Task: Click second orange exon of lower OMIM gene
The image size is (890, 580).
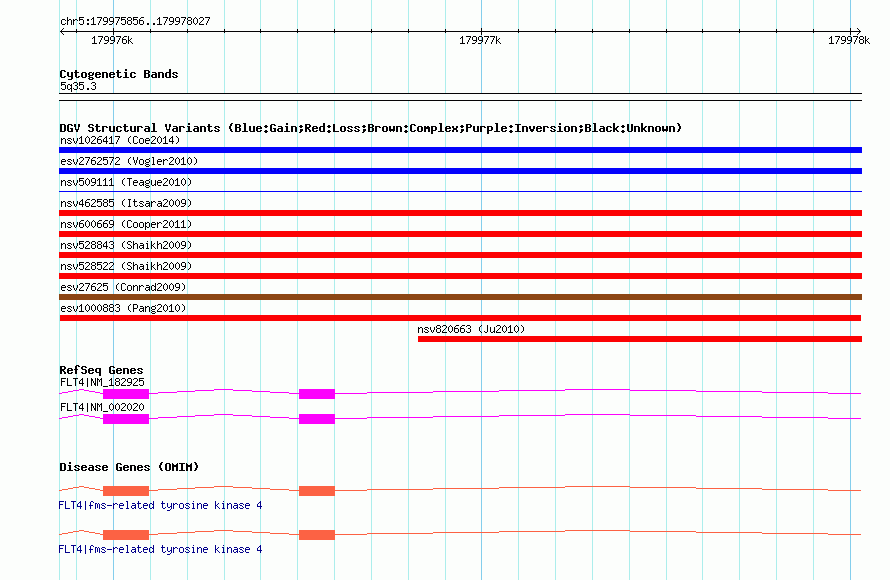Action: pos(317,535)
